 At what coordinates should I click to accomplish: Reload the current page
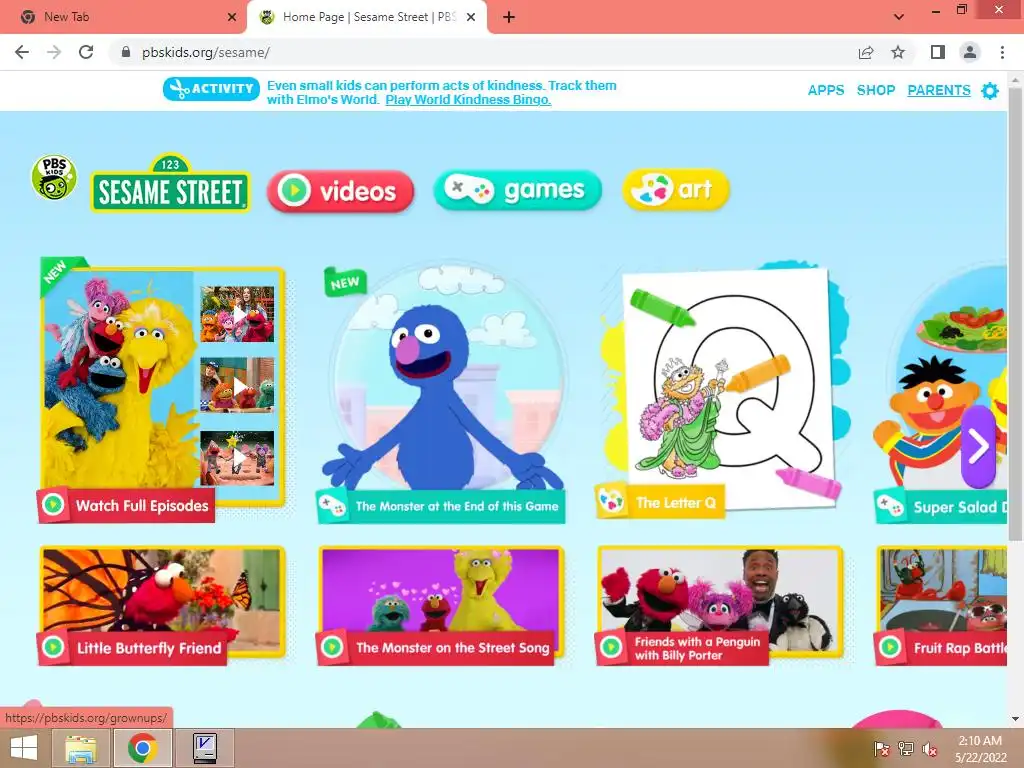pos(86,52)
